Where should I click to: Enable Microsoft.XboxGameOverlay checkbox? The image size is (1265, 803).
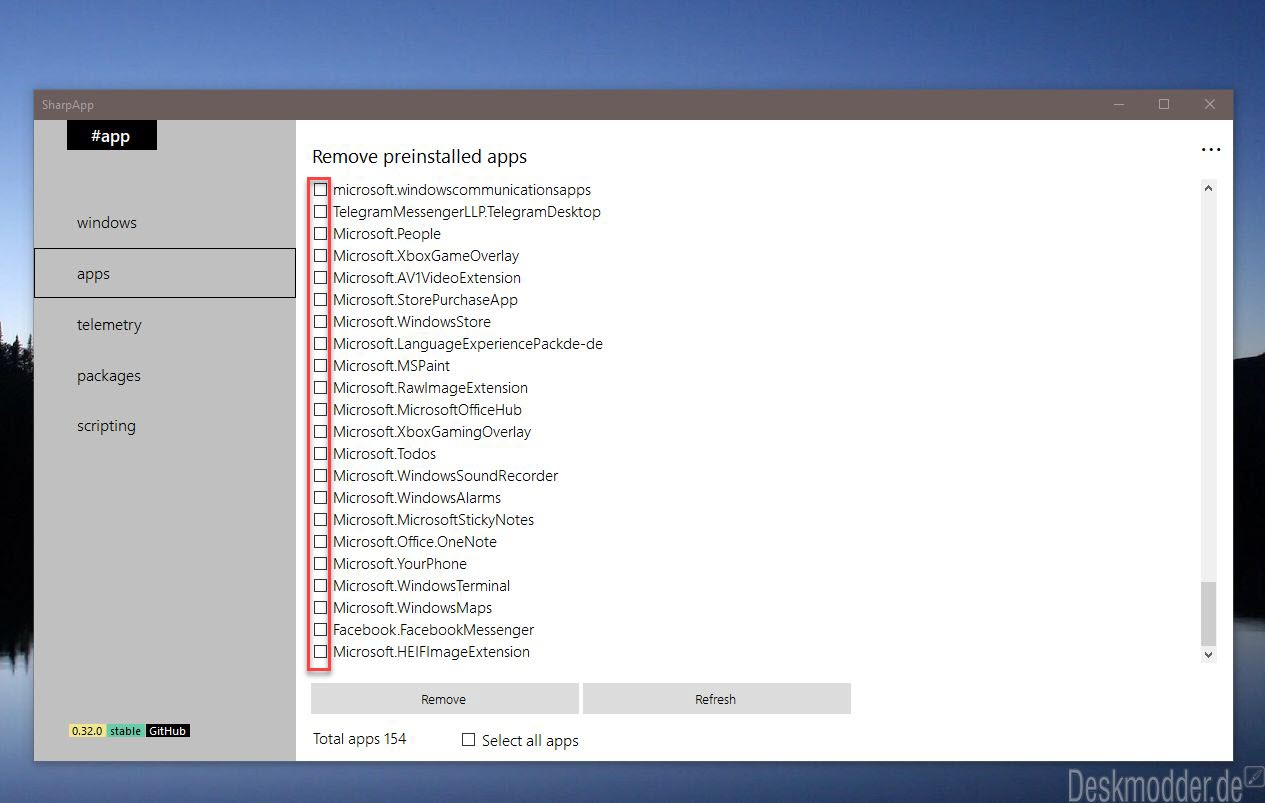pos(320,255)
